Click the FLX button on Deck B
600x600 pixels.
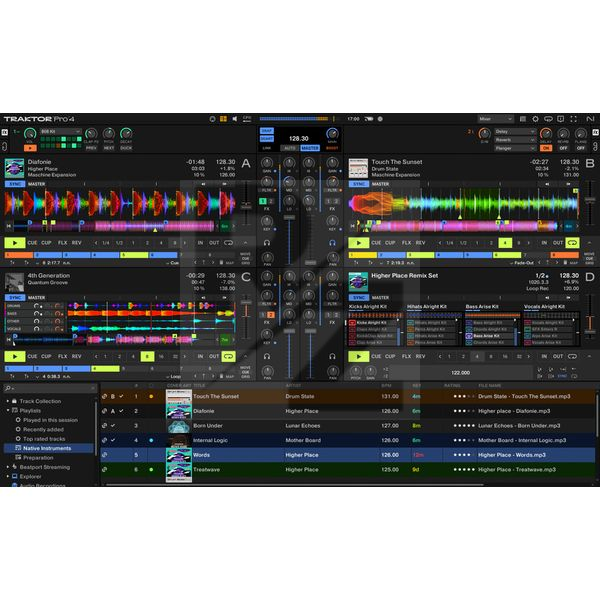[406, 243]
